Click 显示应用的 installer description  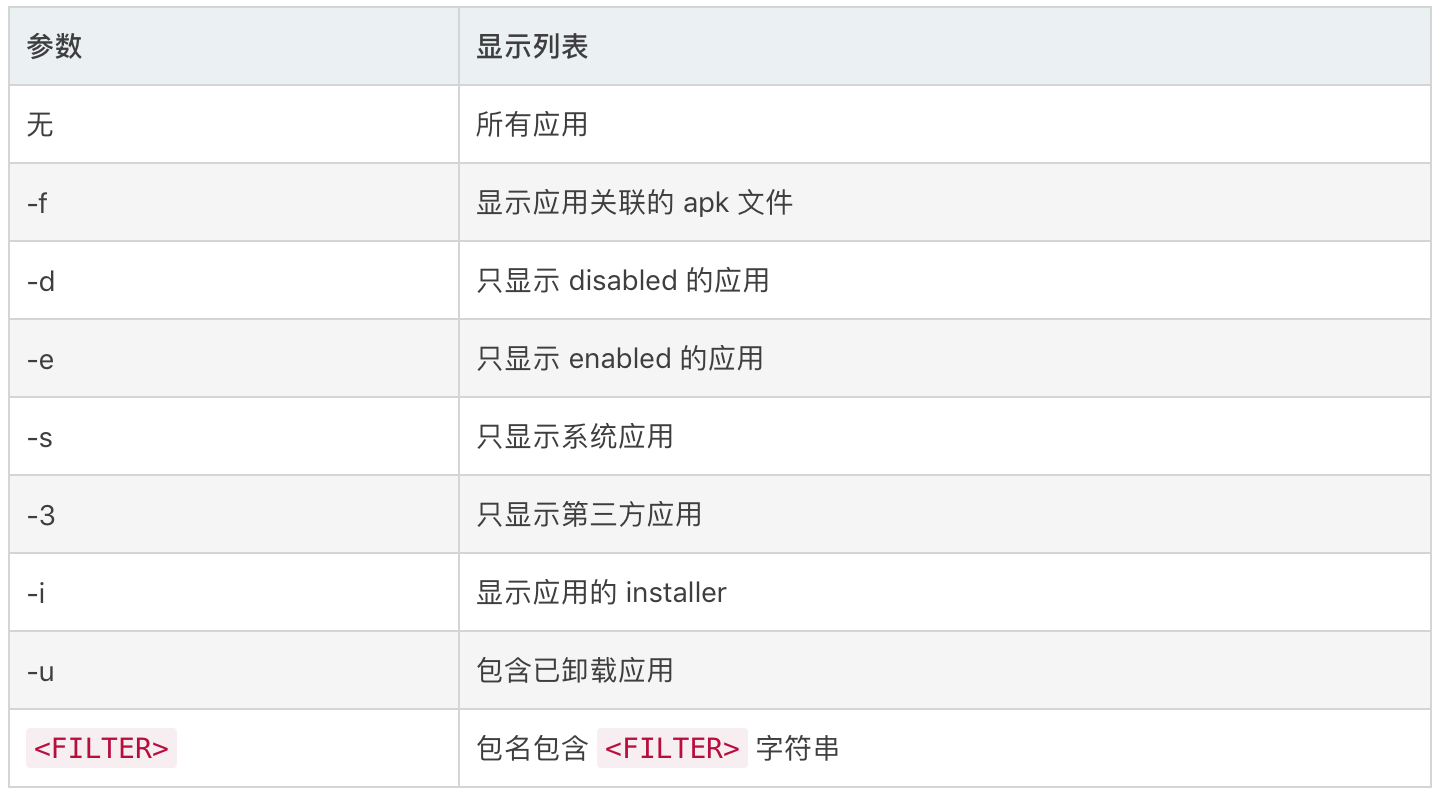pos(601,592)
